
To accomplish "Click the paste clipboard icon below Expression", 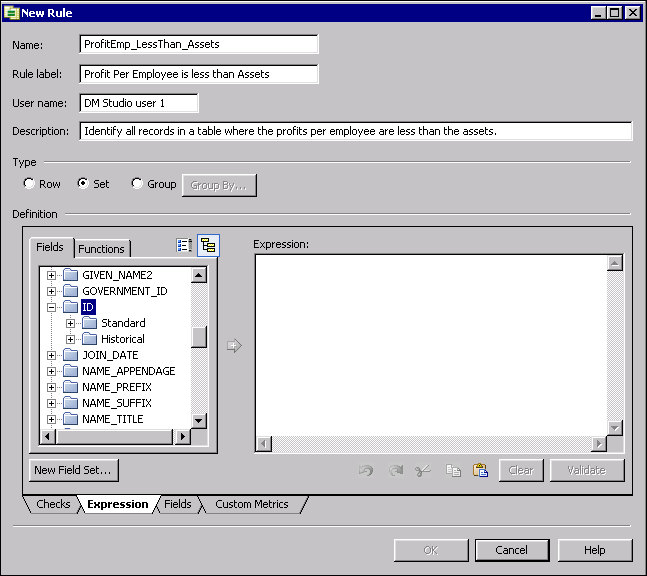I will click(x=480, y=470).
